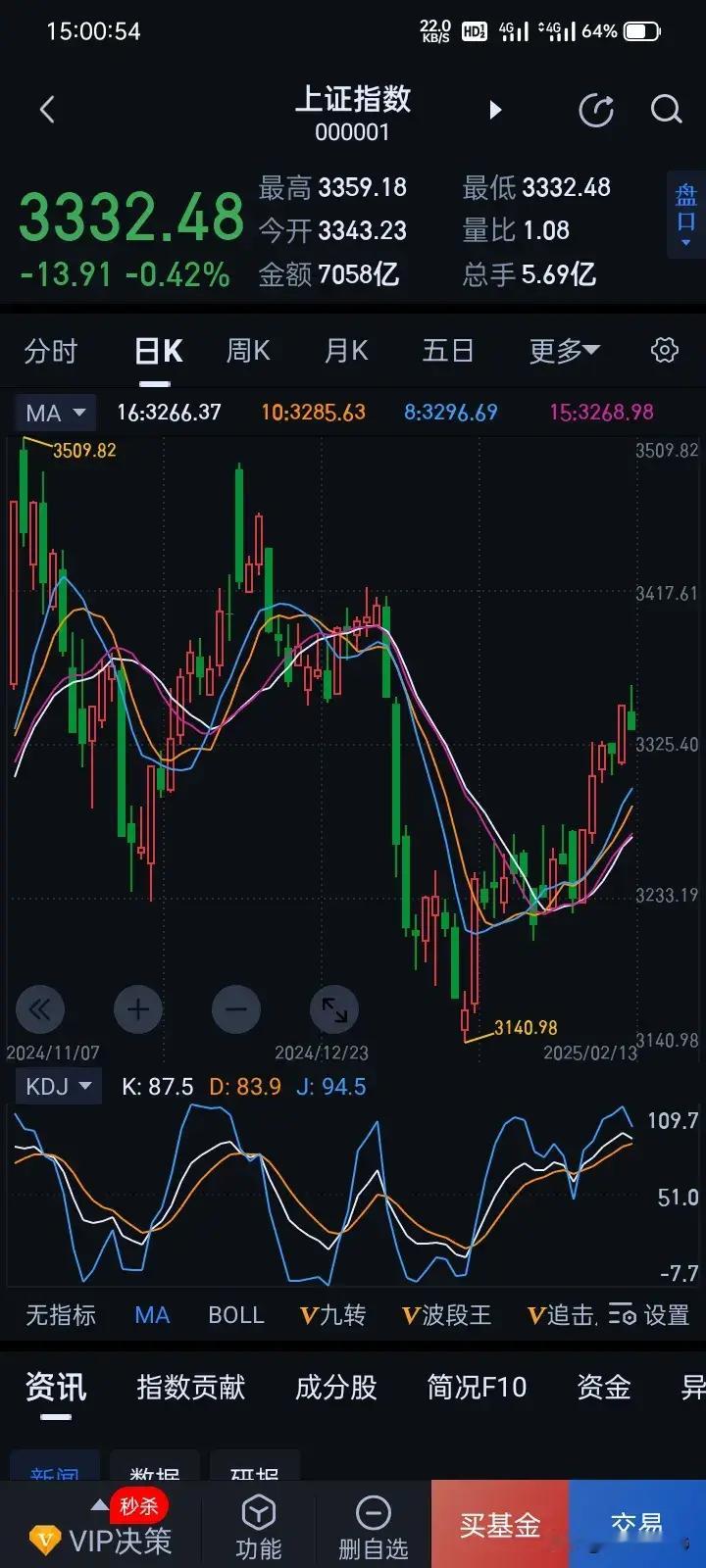Enable 九转 VIP indicator
This screenshot has width=706, height=1568.
332,1315
